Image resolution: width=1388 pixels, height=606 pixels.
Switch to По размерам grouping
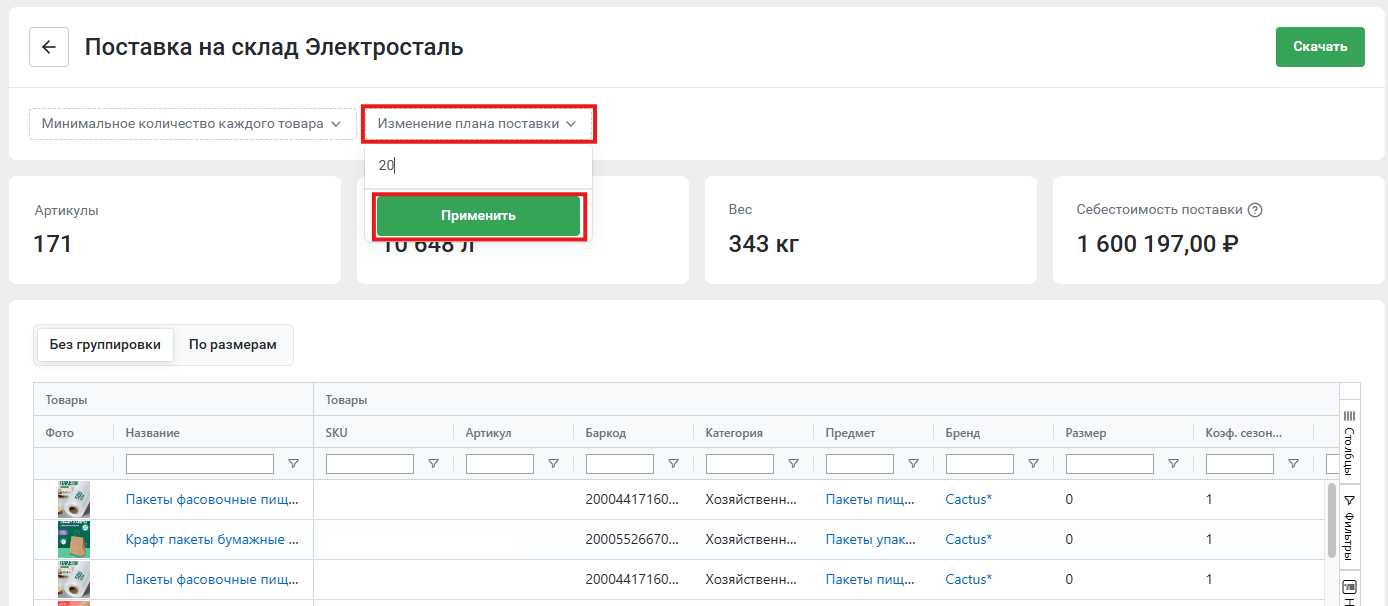tap(232, 345)
